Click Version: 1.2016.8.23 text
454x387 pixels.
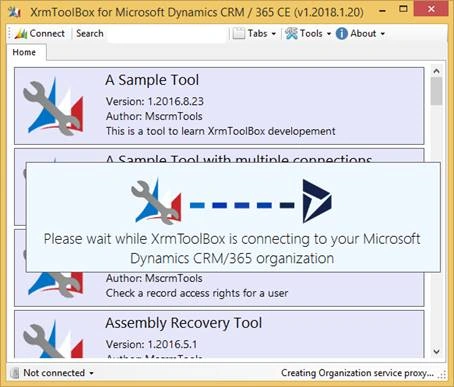(x=155, y=101)
